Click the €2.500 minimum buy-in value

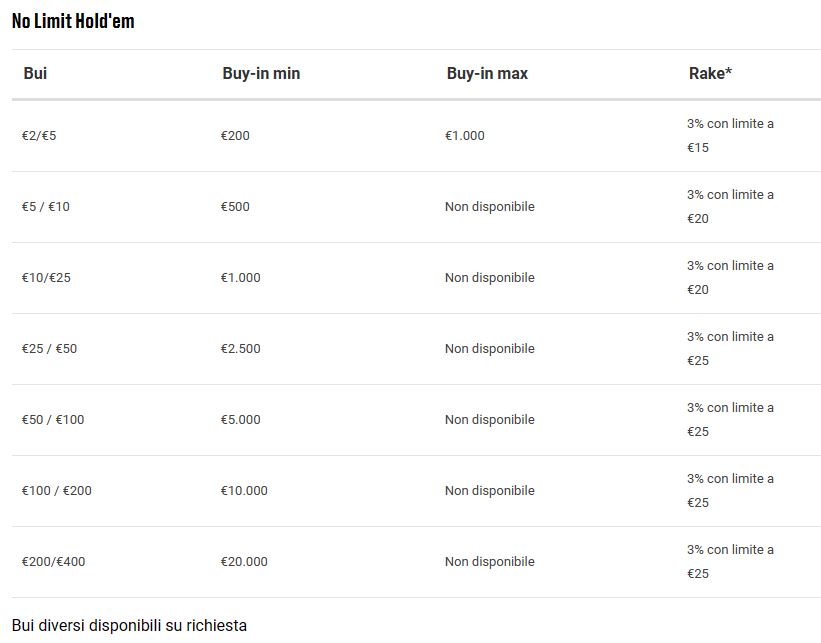pos(240,349)
